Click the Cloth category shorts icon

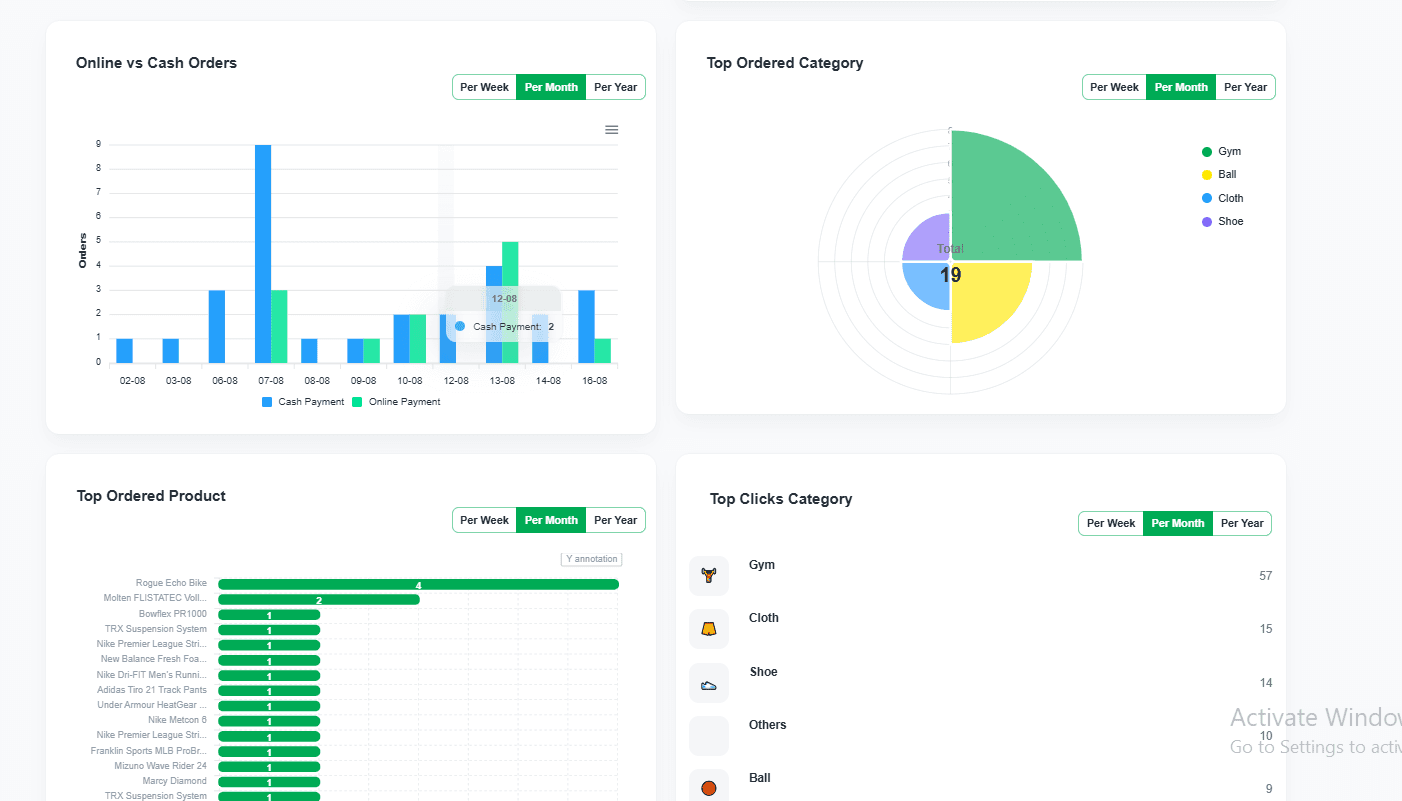click(x=709, y=629)
